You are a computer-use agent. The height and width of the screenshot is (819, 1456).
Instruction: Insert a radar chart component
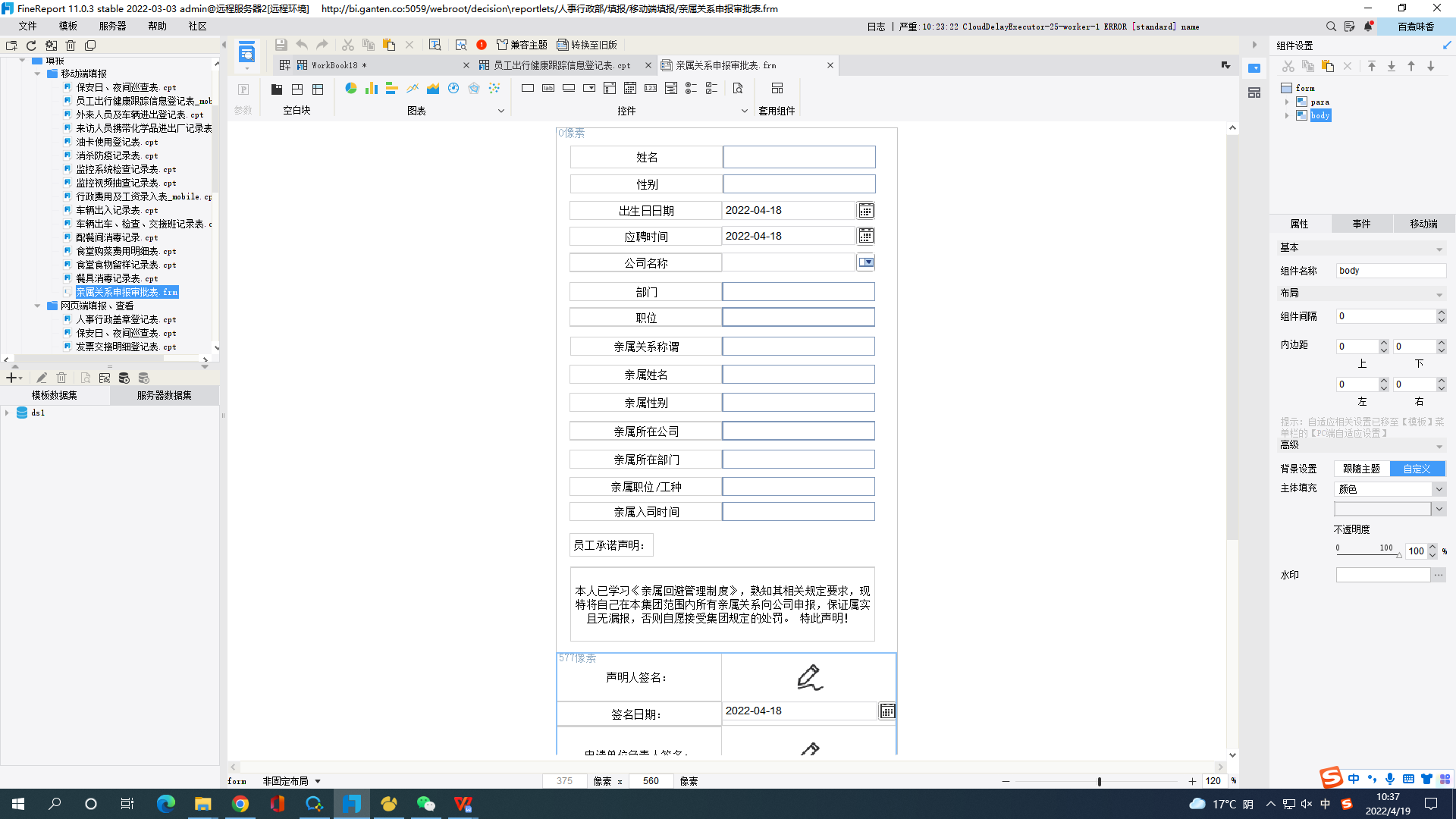click(474, 89)
